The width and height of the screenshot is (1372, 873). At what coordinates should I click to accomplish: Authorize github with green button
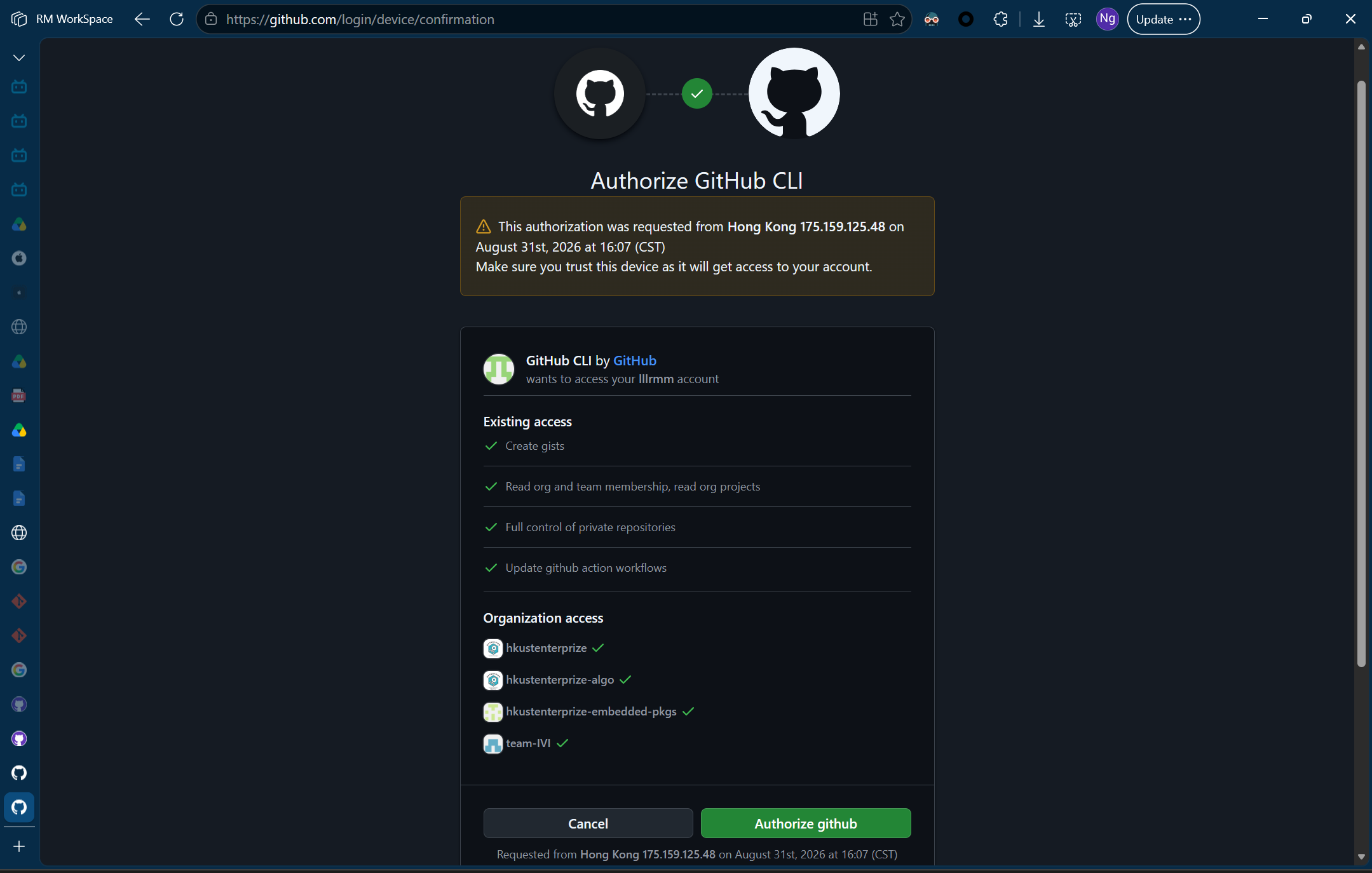pos(806,823)
